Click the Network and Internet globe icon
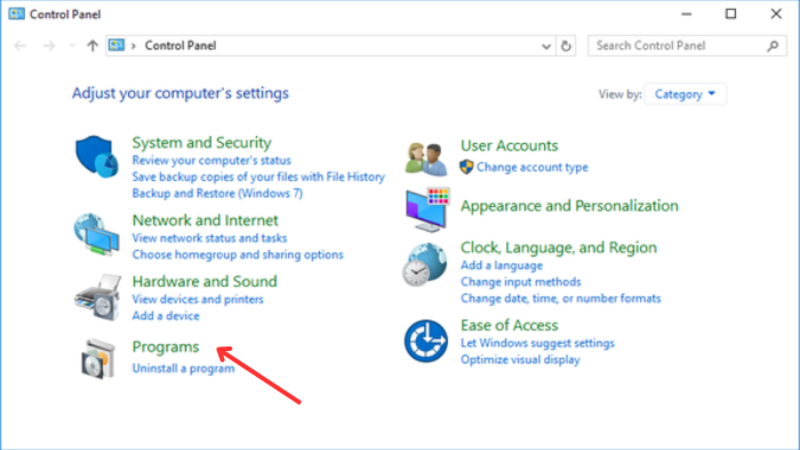 [96, 234]
